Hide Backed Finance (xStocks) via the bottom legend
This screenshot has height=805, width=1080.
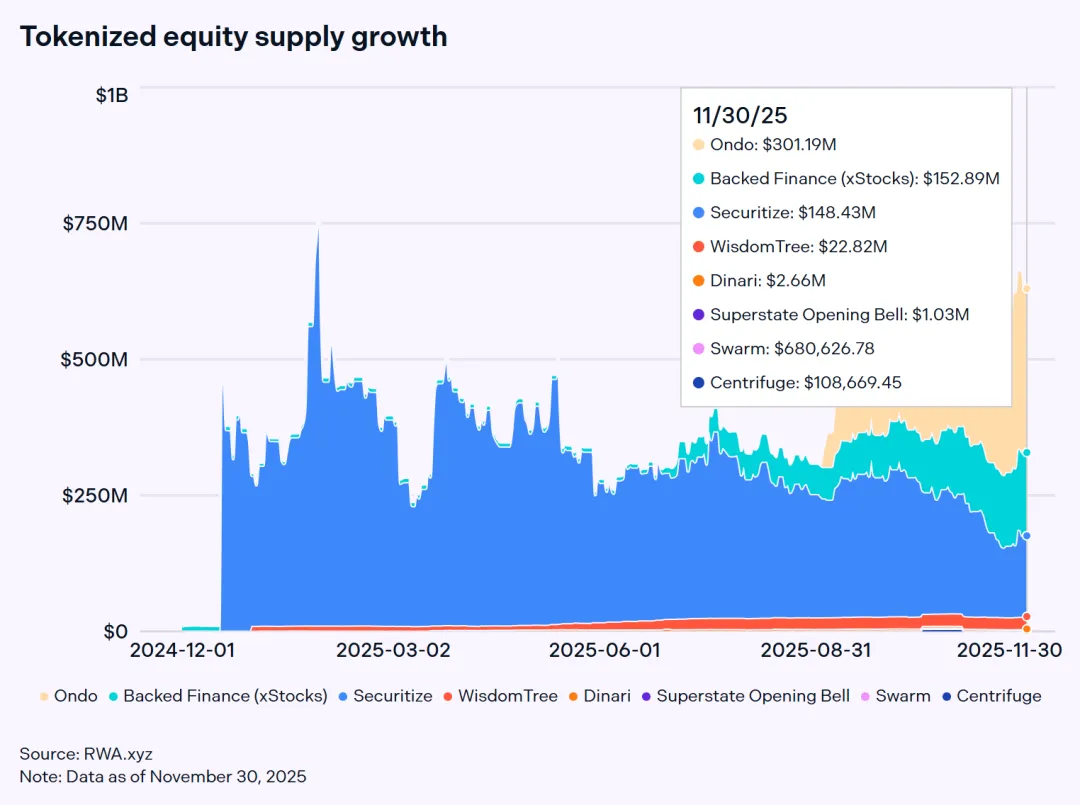pos(217,696)
